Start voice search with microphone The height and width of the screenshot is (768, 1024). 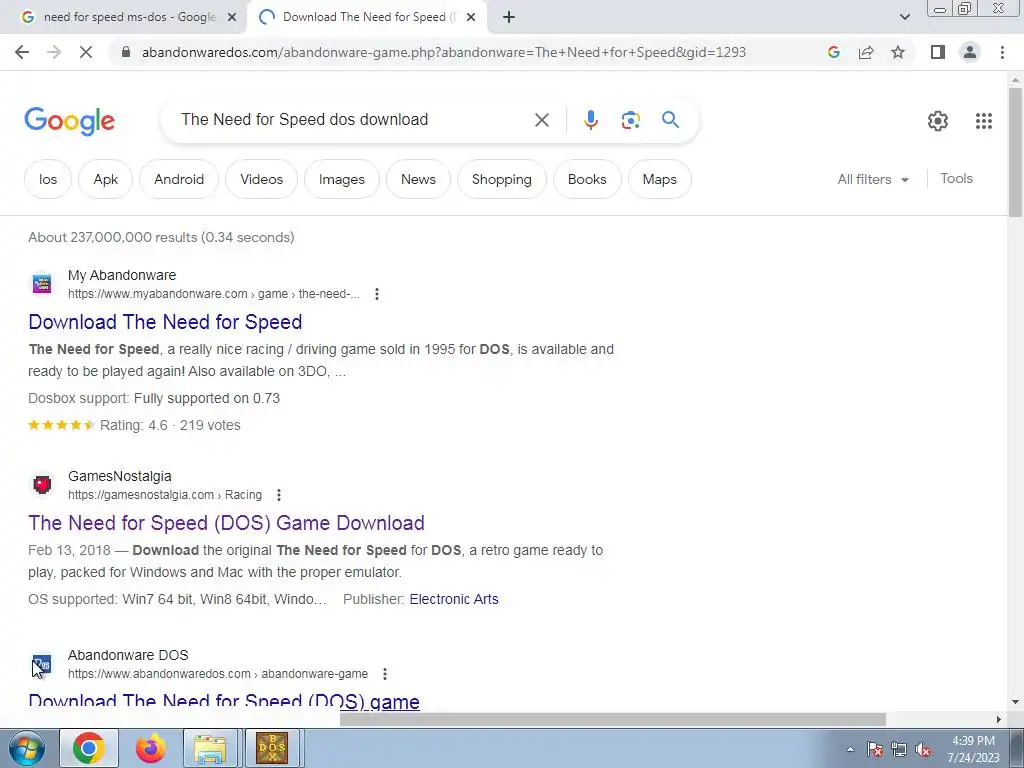[x=590, y=120]
